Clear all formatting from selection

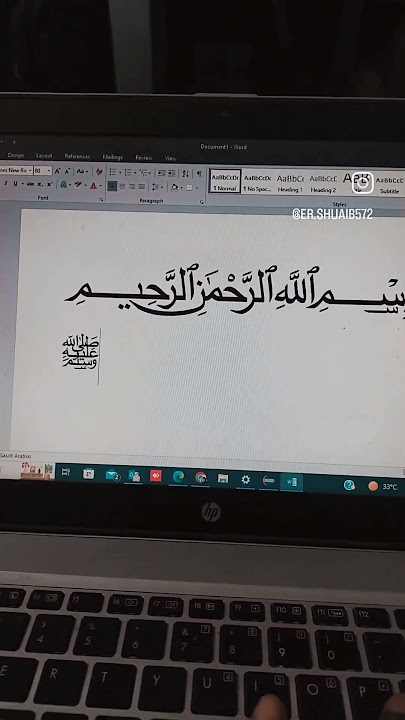(99, 172)
